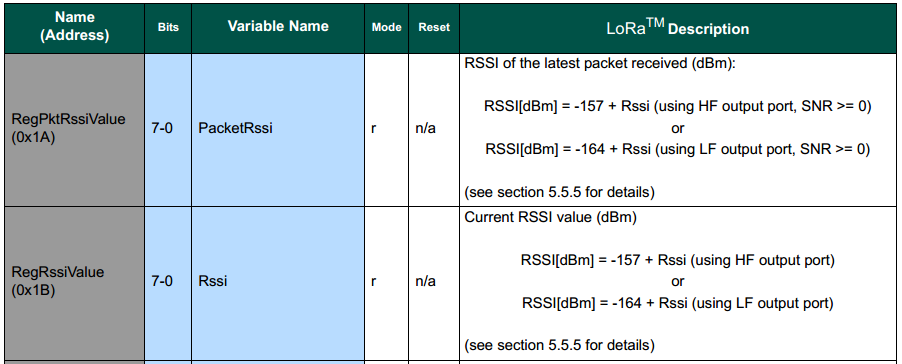Click 'Current RSSI value (dBm)' text
This screenshot has width=902, height=364.
(x=551, y=218)
